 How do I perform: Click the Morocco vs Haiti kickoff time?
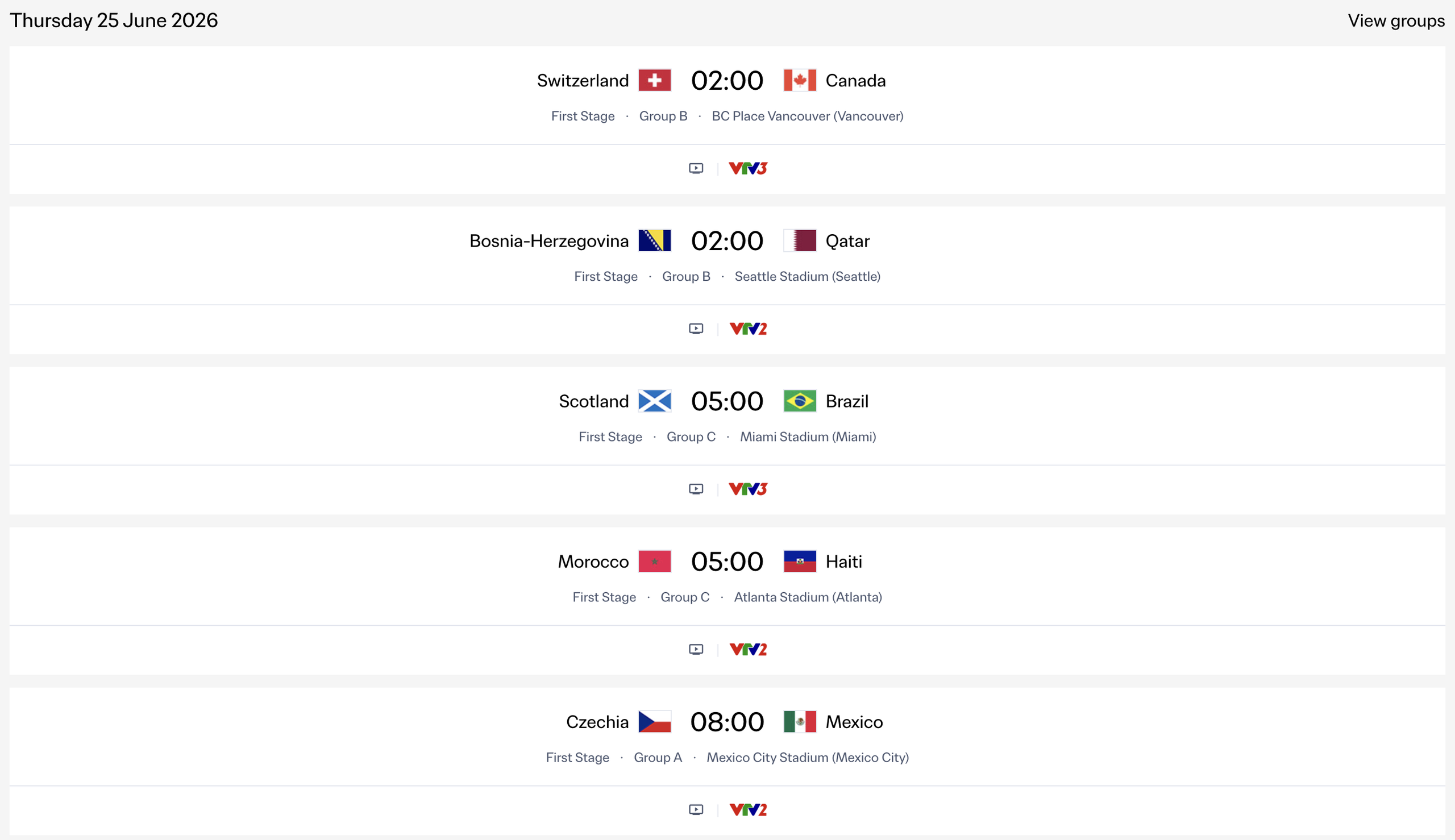[x=727, y=560]
